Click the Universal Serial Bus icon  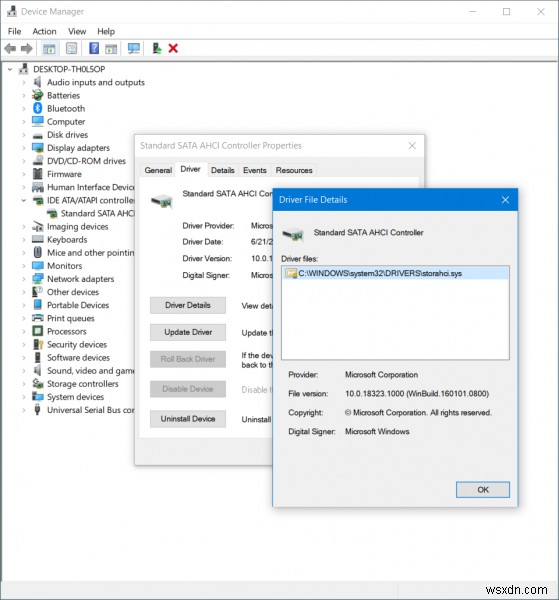pyautogui.click(x=37, y=409)
